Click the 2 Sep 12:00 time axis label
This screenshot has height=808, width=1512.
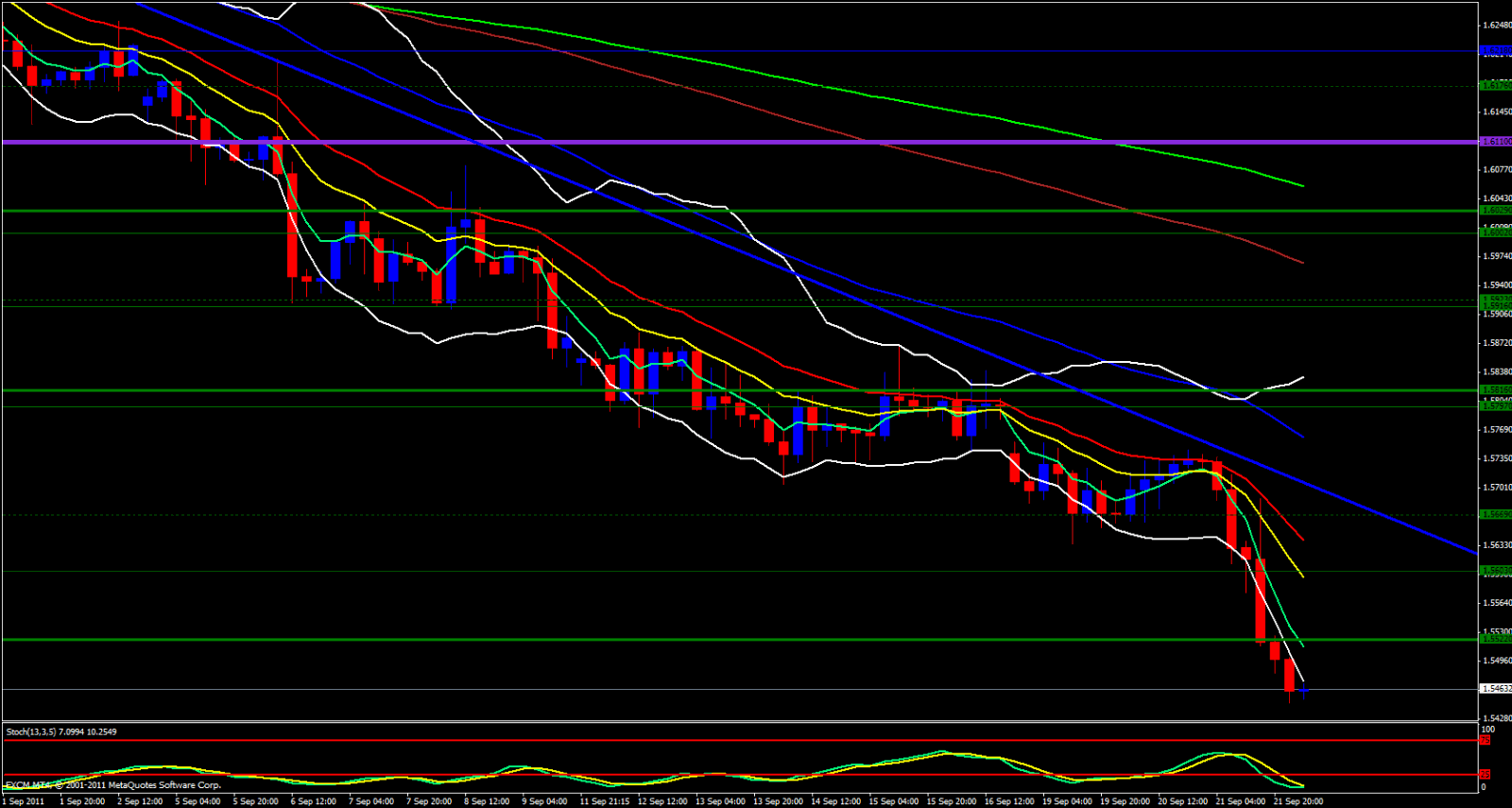(x=140, y=801)
